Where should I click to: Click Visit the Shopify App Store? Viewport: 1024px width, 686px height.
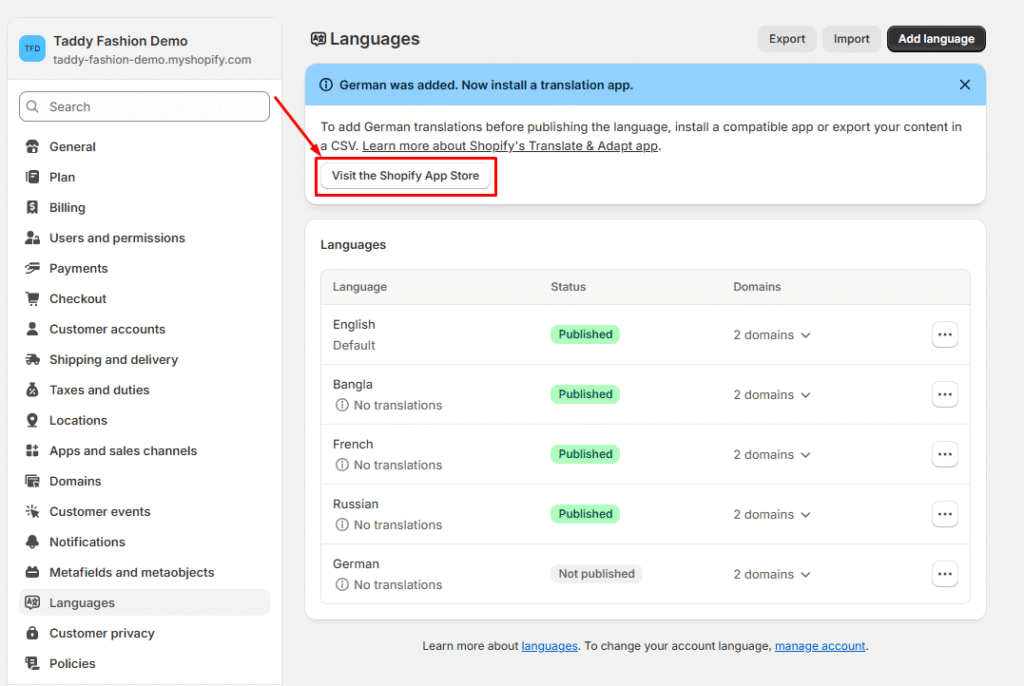tap(406, 176)
